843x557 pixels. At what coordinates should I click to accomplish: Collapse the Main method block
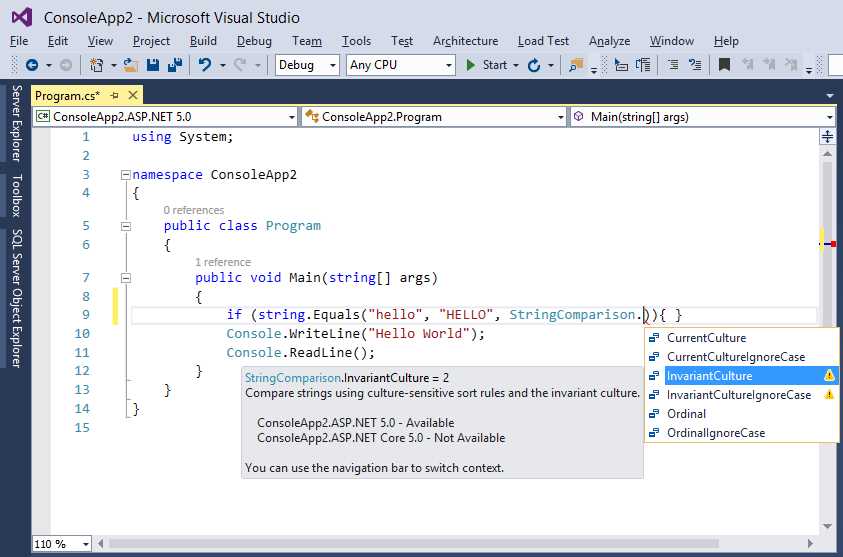126,278
